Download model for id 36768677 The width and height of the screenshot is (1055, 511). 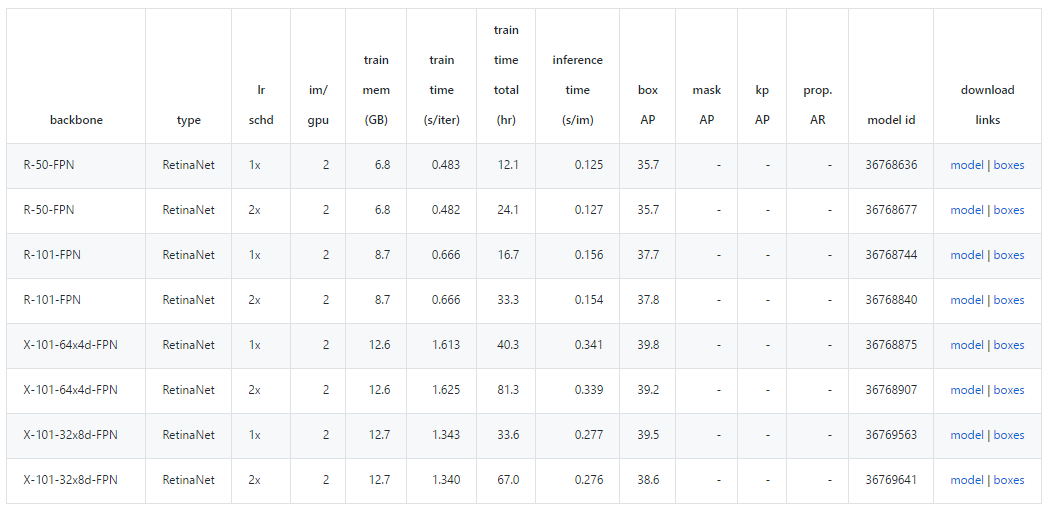coord(967,210)
